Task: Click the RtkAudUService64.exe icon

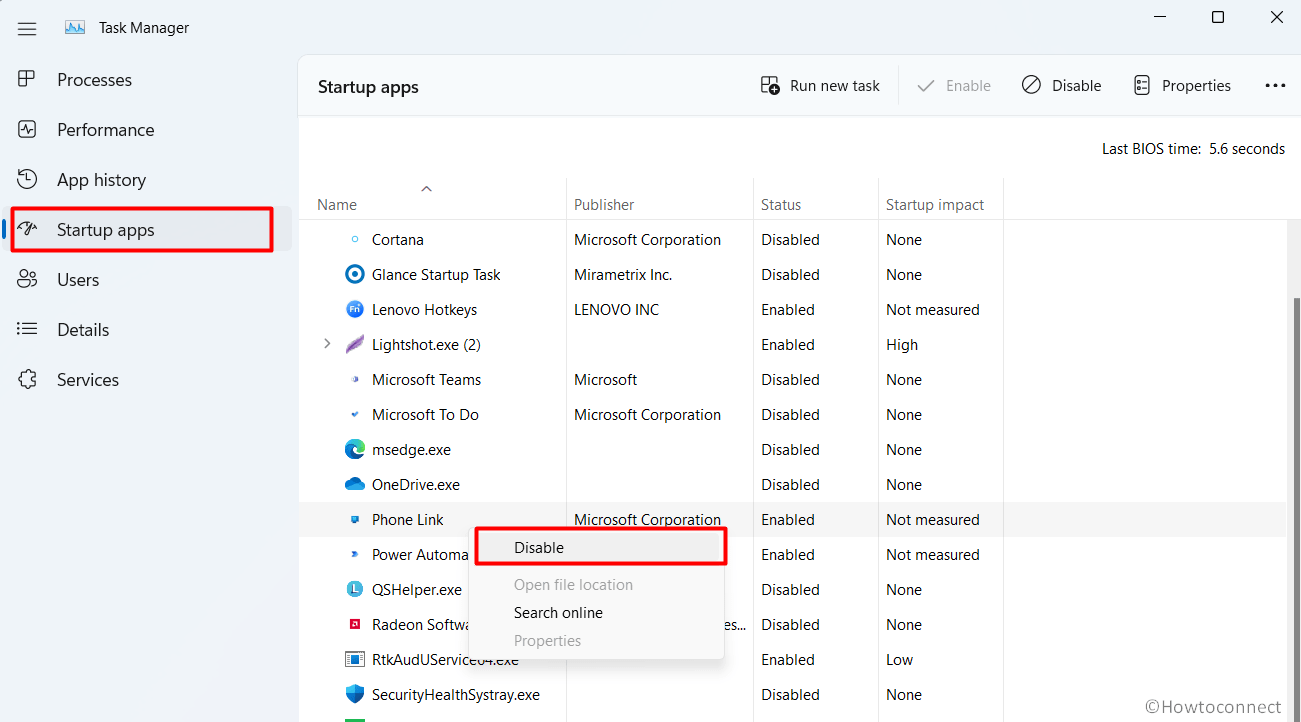Action: click(355, 660)
